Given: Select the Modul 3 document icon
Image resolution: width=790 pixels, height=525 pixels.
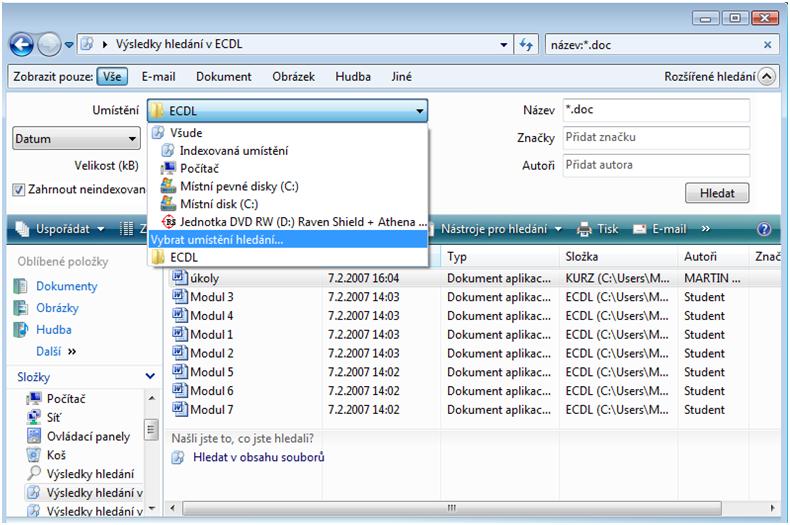Looking at the screenshot, I should (179, 296).
